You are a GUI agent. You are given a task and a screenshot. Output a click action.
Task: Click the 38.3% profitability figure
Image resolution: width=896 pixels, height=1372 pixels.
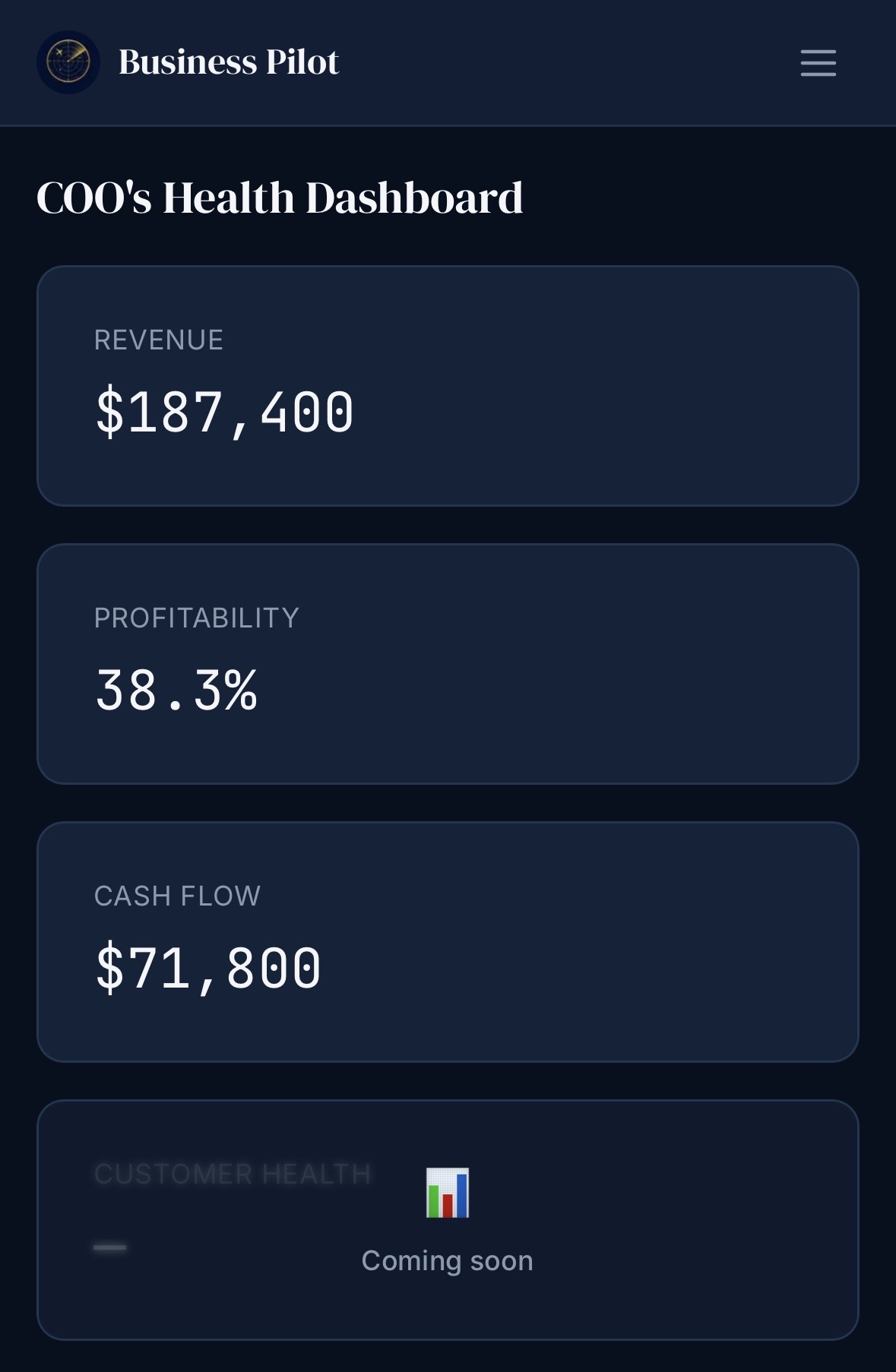(176, 691)
